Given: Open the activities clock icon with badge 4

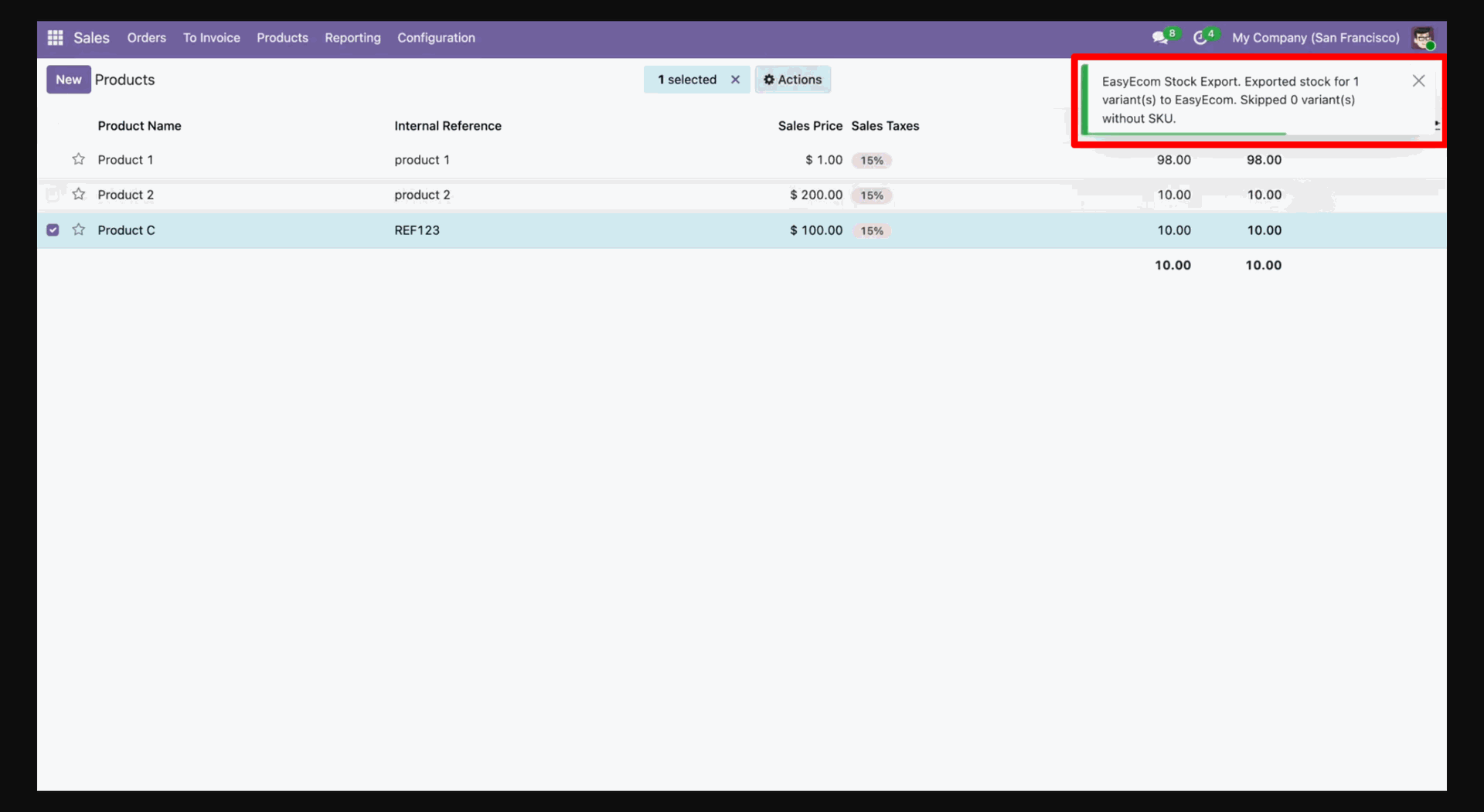Looking at the screenshot, I should coord(1200,38).
